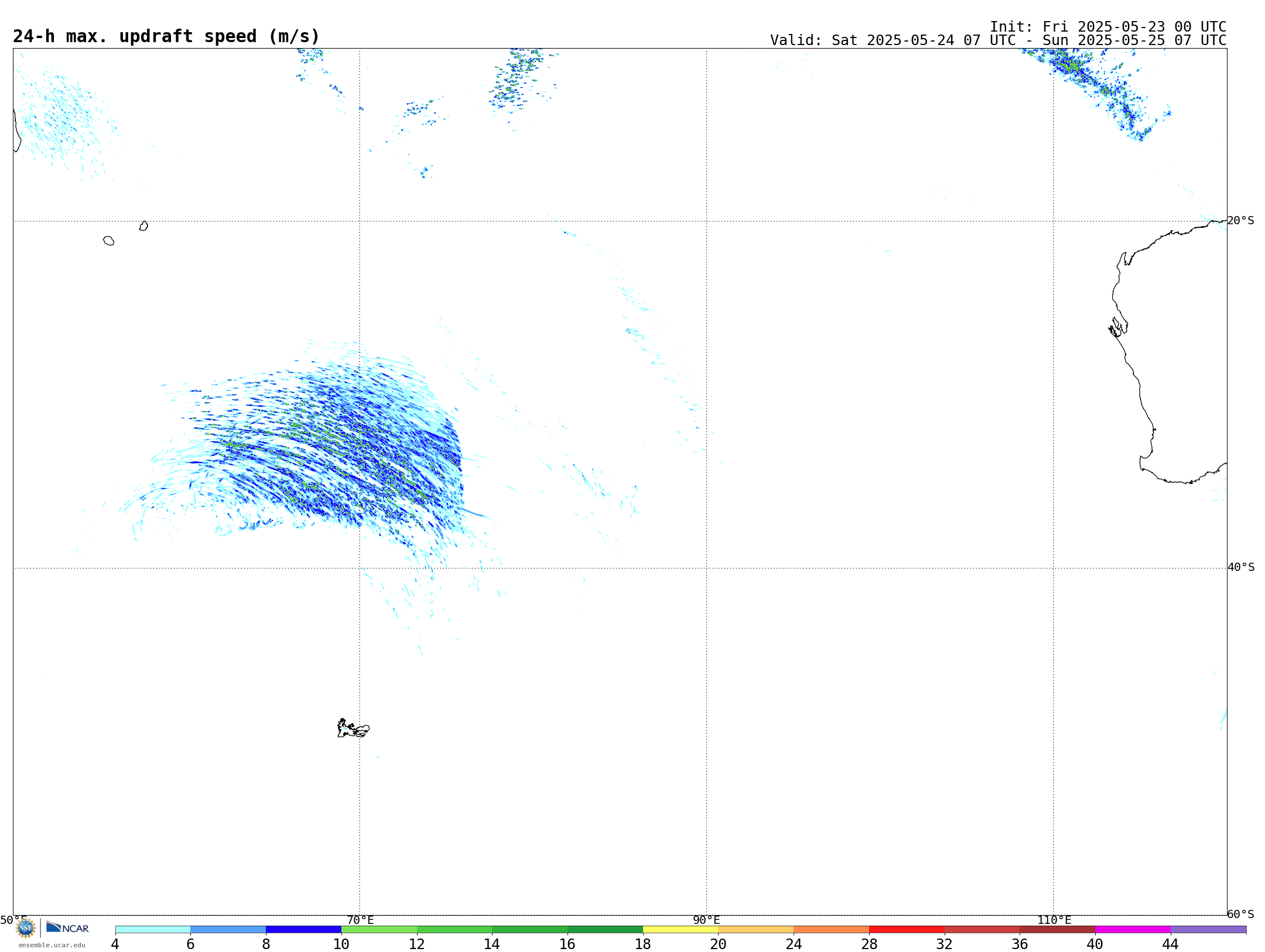
Task: Select the 4-6 m/s pale cyan swatch
Action: coord(153,929)
